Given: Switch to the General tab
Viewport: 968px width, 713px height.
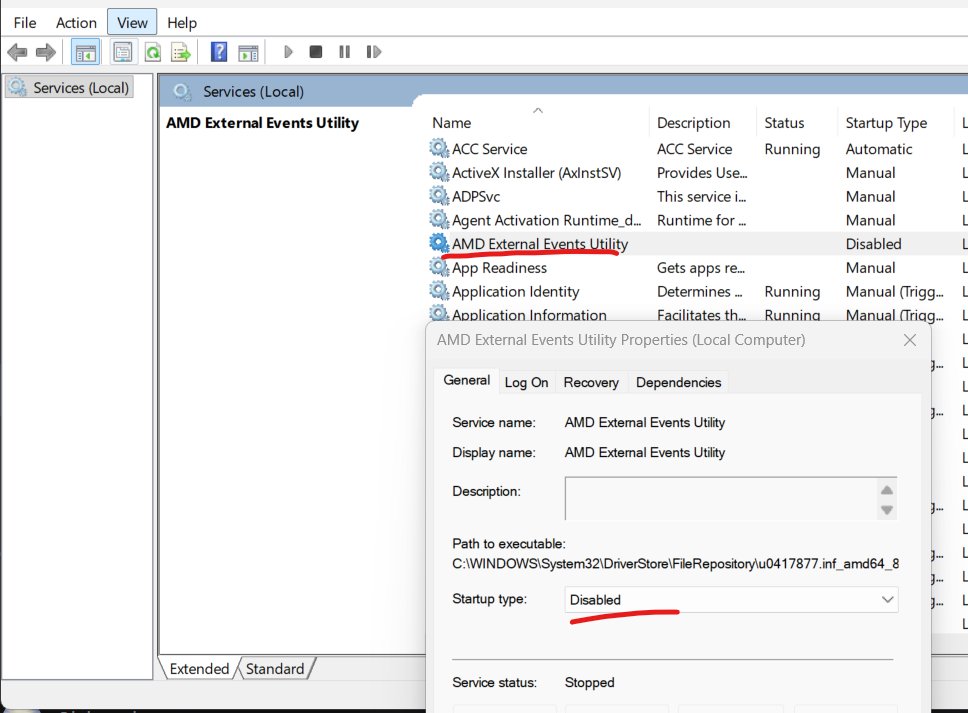Looking at the screenshot, I should 467,380.
